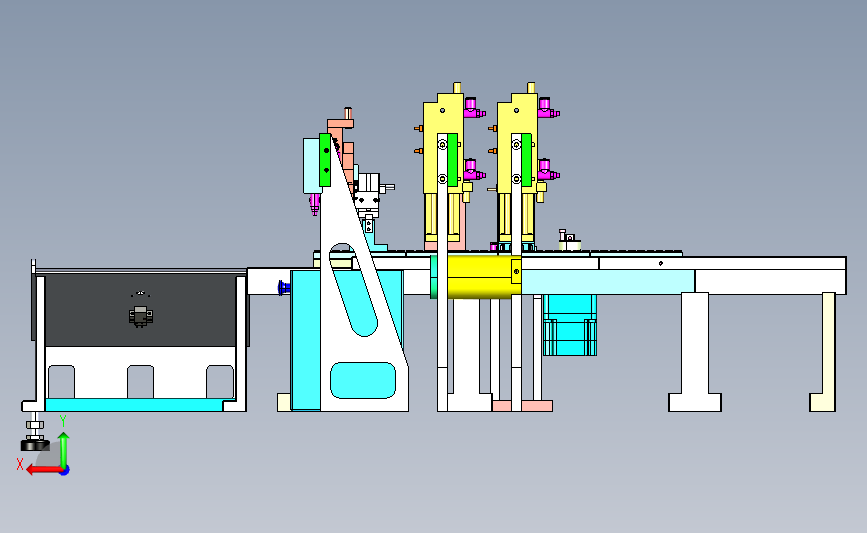
Task: Select the green slide block on the triangular bracket
Action: pyautogui.click(x=325, y=160)
